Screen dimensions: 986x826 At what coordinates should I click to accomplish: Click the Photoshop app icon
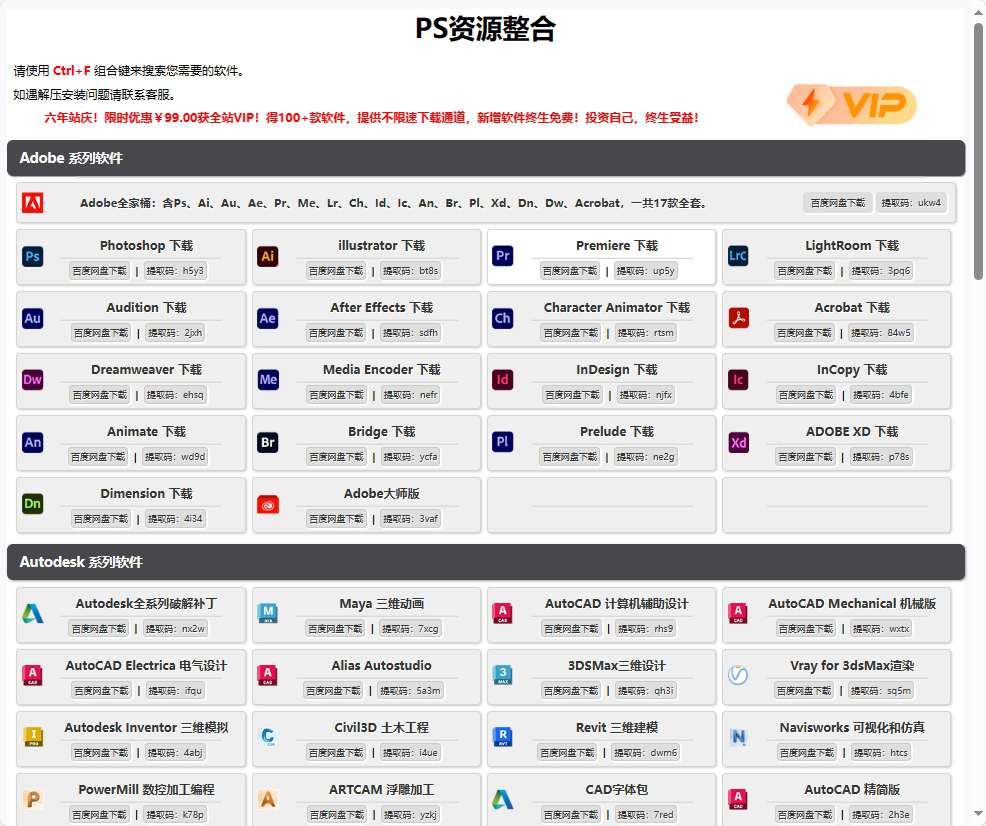tap(33, 257)
